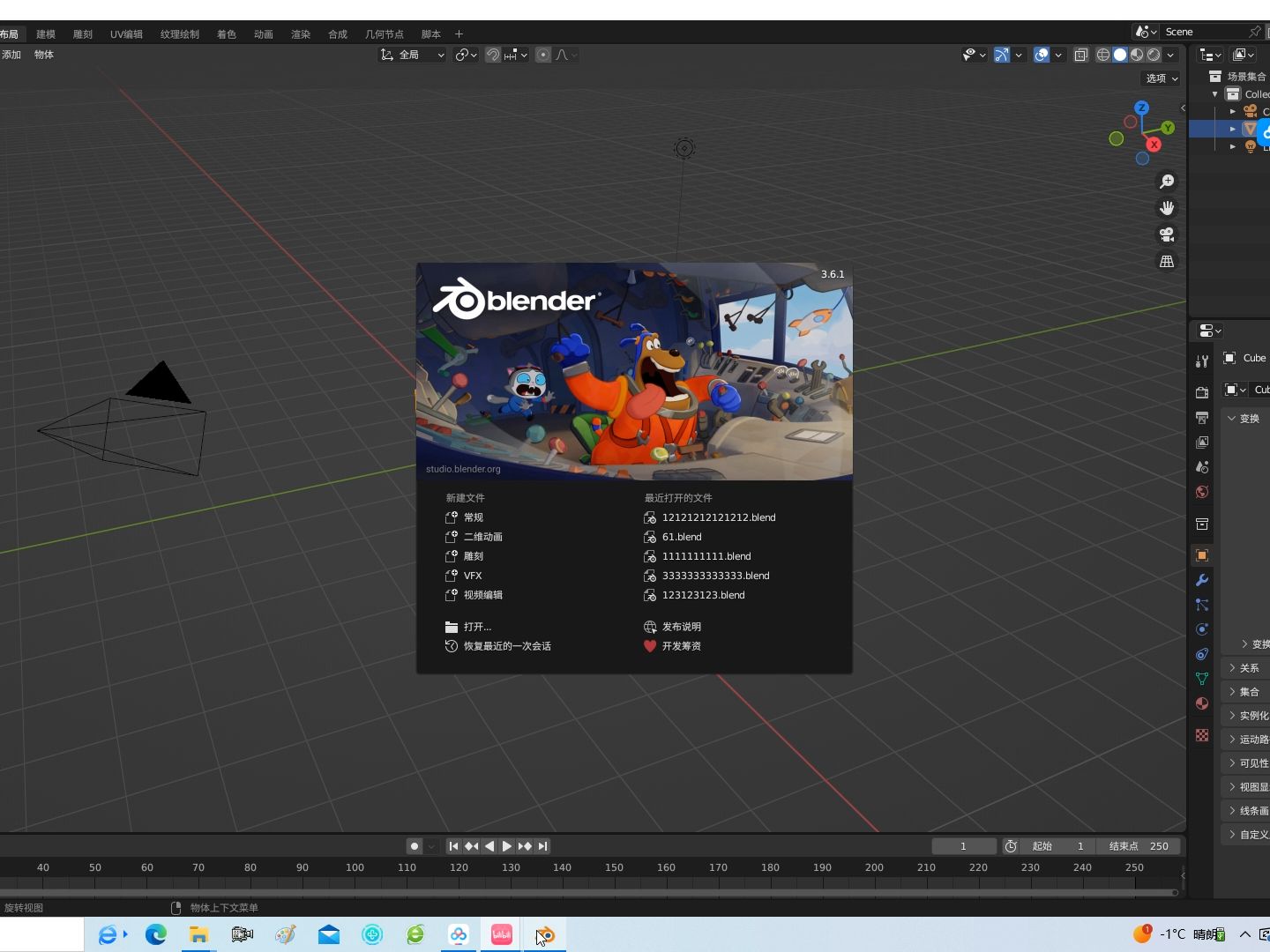Click the zoom view magnifier icon
The width and height of the screenshot is (1270, 952).
click(x=1167, y=181)
